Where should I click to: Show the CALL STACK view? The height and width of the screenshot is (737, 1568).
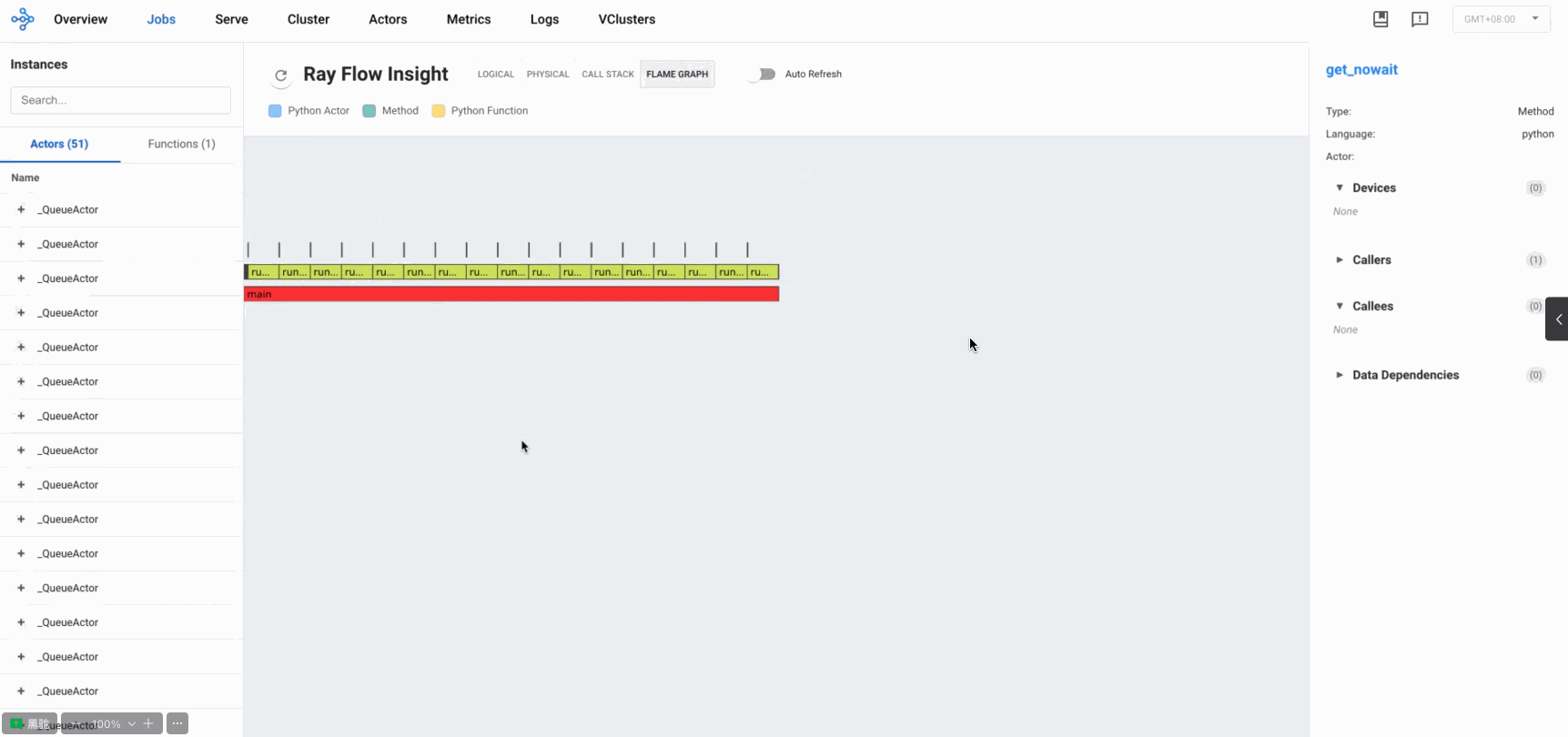(608, 75)
